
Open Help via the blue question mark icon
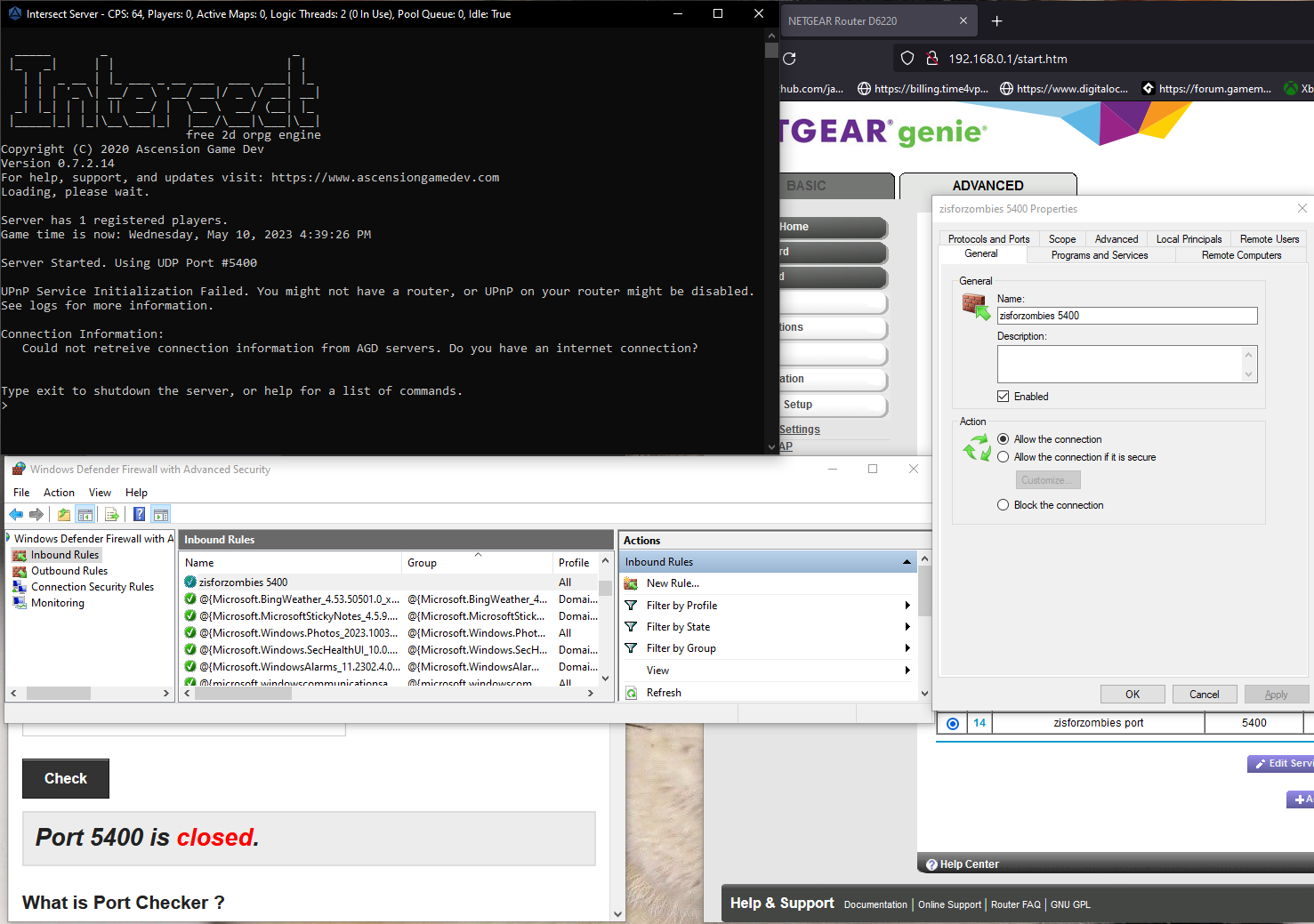point(139,514)
